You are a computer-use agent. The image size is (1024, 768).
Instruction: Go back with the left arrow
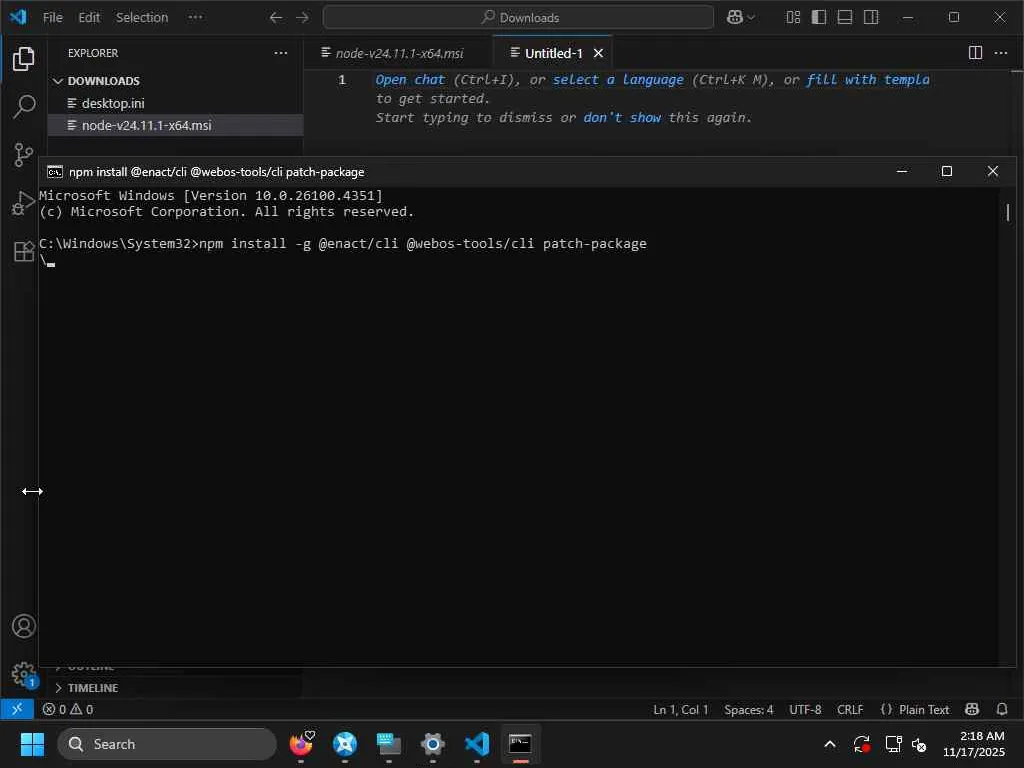(276, 18)
